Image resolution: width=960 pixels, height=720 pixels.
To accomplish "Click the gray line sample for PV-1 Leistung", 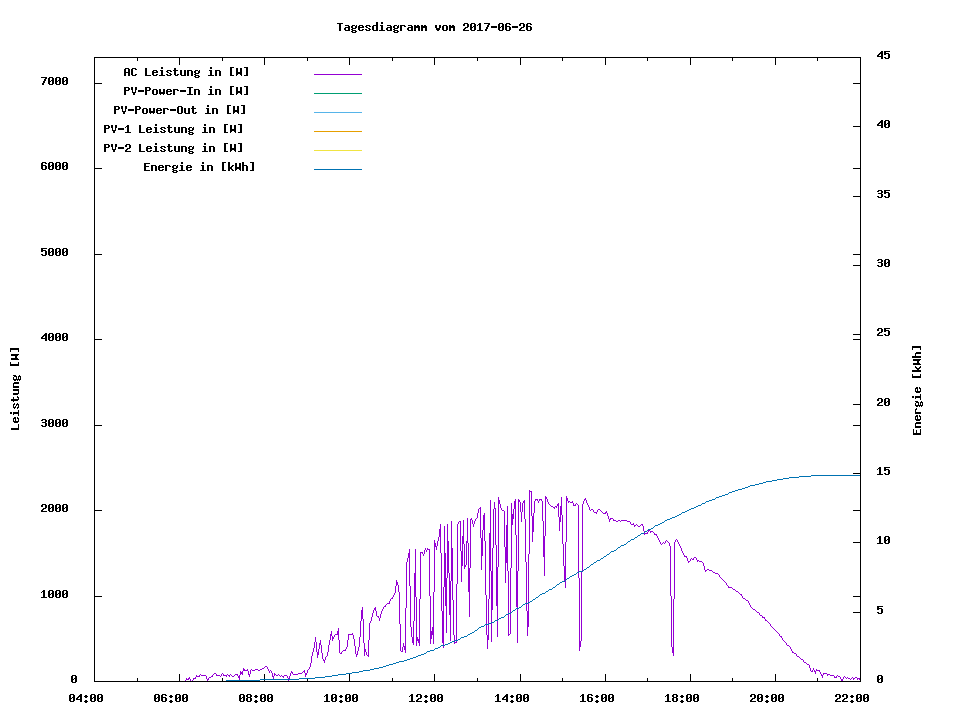I will point(337,131).
